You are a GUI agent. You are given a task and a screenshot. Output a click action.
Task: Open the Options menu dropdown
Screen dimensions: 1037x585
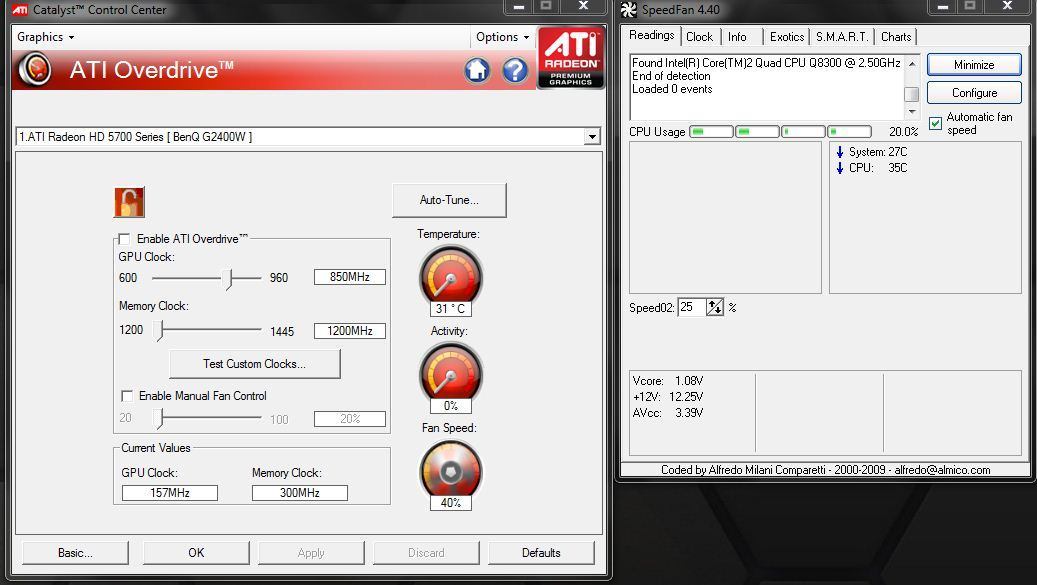(503, 37)
